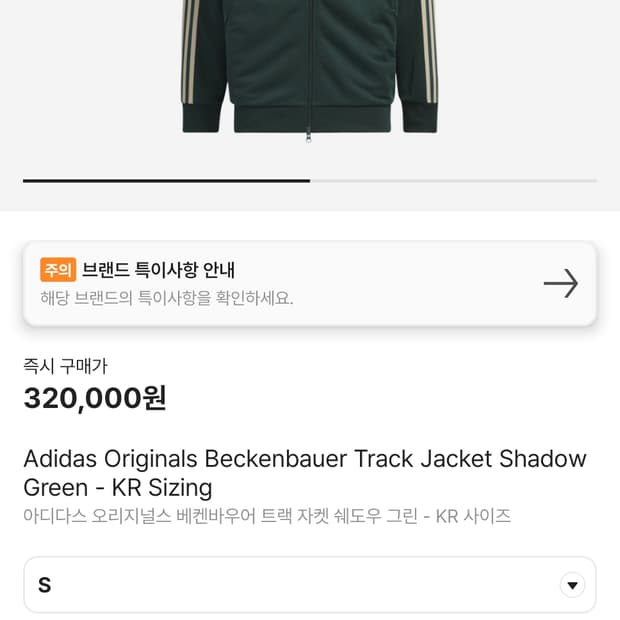Click the 해당 브랜드의 특이사항을 확인하세요 subtext
The height and width of the screenshot is (620, 620).
pyautogui.click(x=166, y=298)
